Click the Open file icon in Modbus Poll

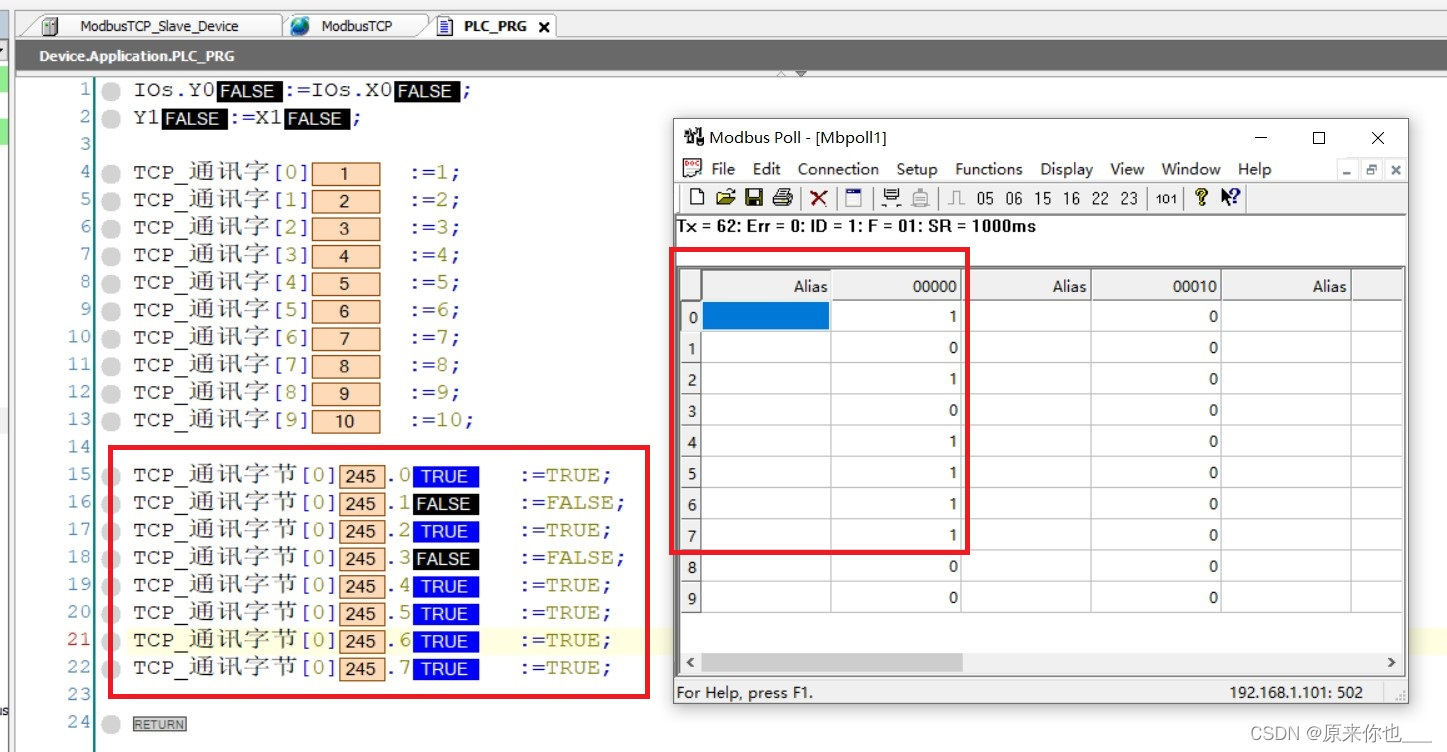coord(726,197)
